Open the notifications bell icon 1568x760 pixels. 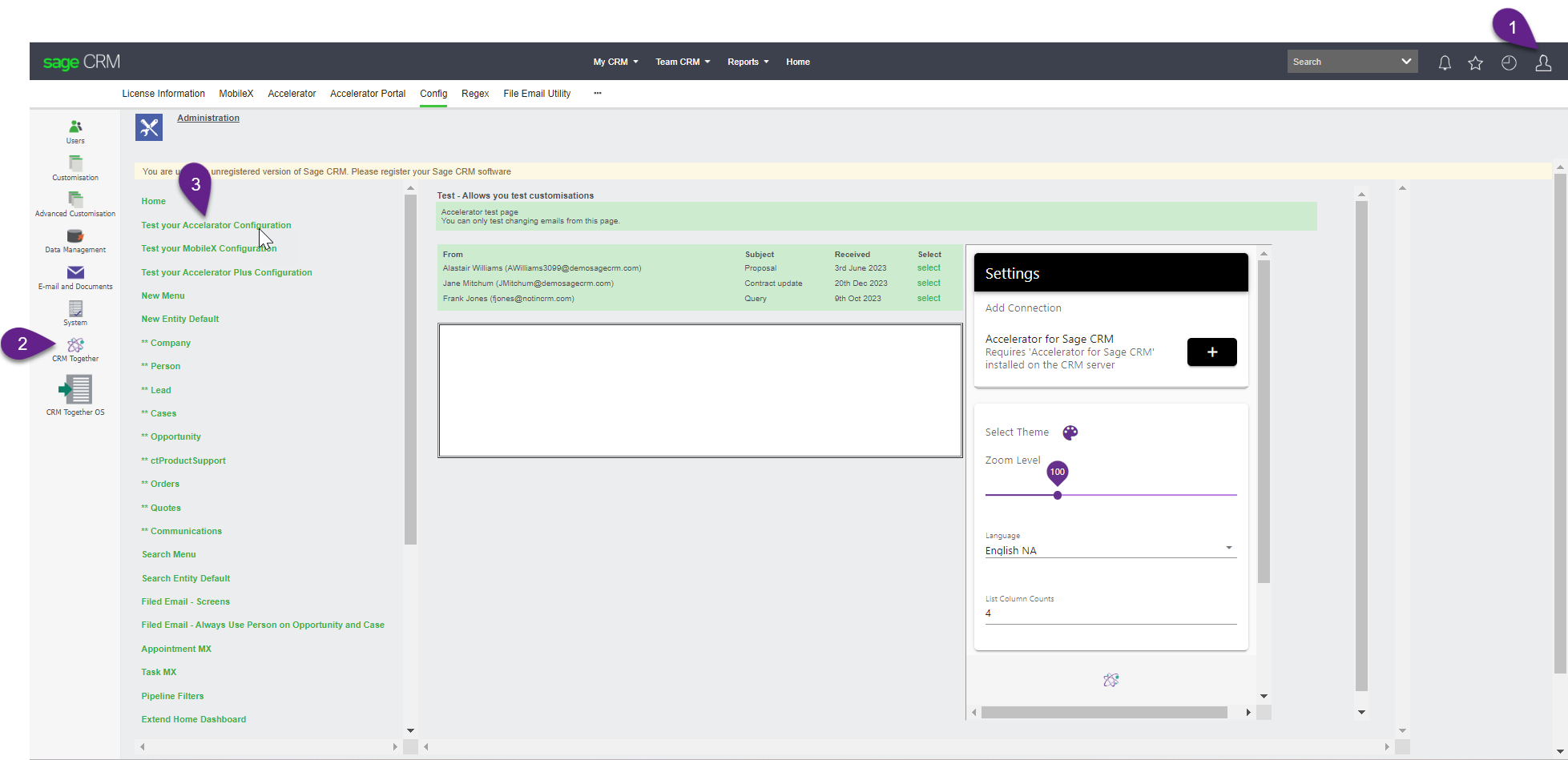[1445, 62]
